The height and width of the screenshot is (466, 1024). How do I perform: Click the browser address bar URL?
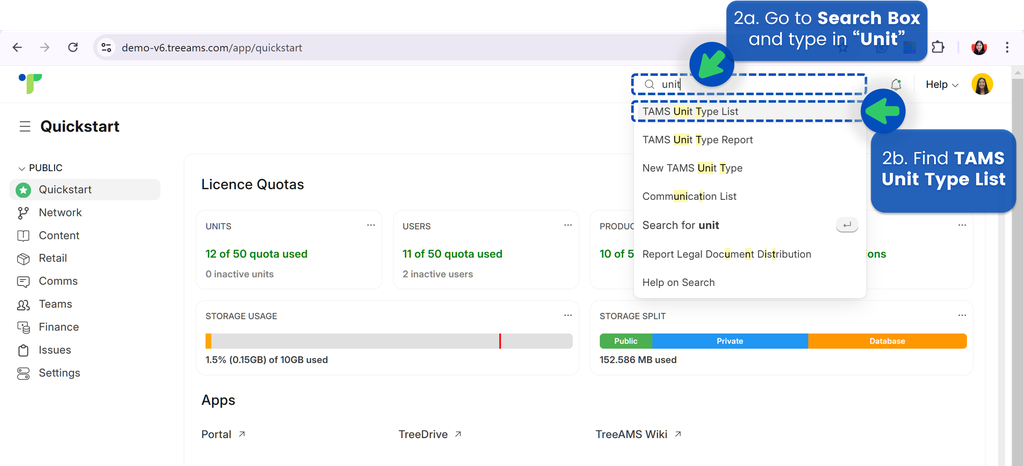pyautogui.click(x=212, y=48)
